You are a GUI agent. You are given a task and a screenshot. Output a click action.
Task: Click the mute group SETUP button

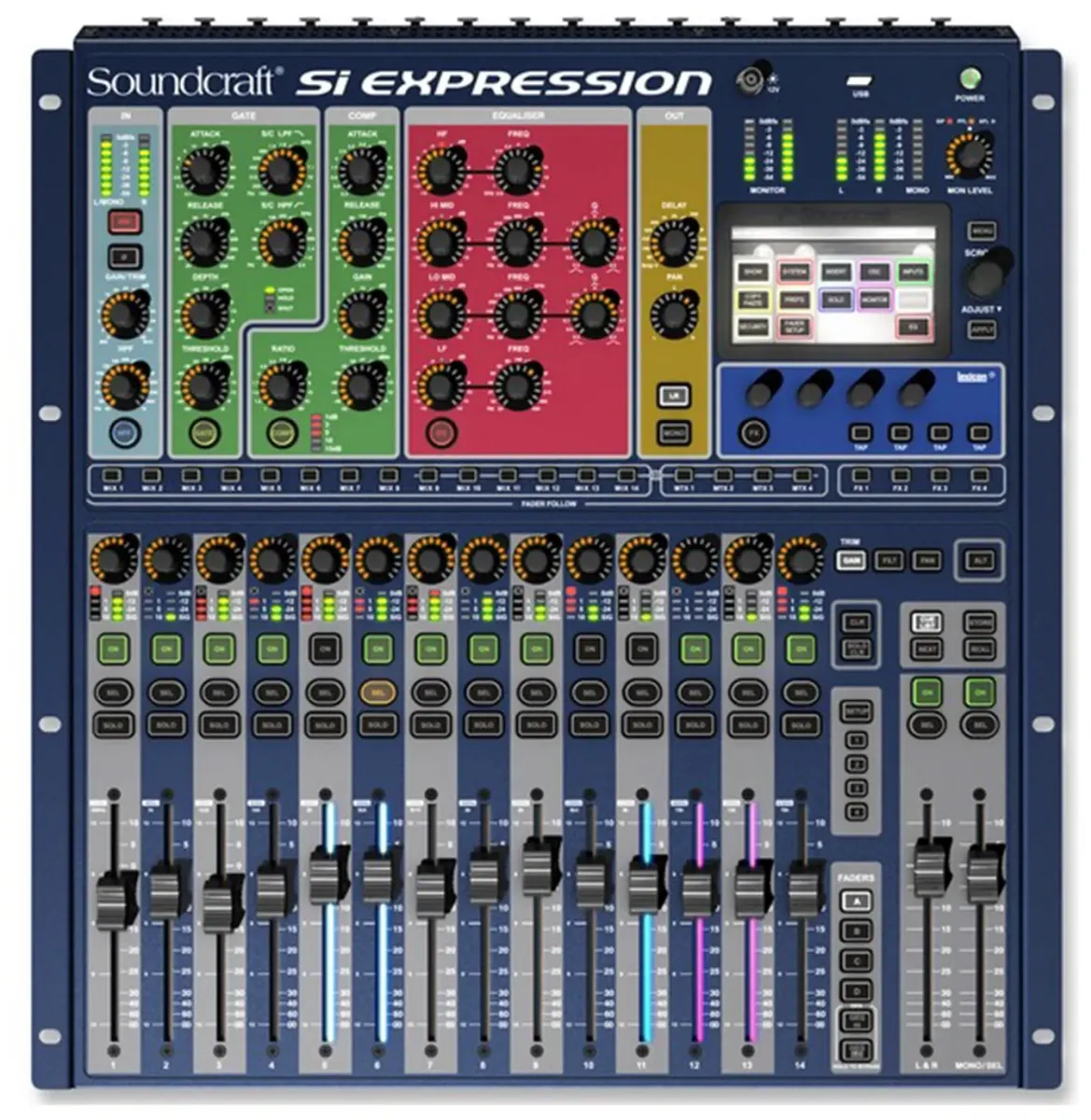pyautogui.click(x=855, y=711)
